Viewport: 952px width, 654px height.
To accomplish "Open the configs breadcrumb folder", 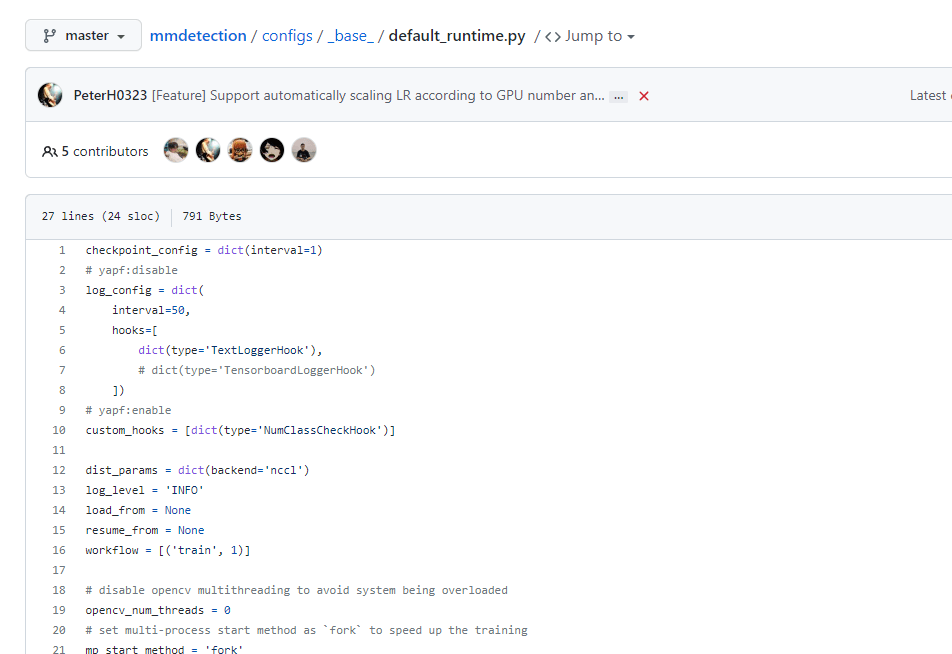I will click(x=287, y=35).
